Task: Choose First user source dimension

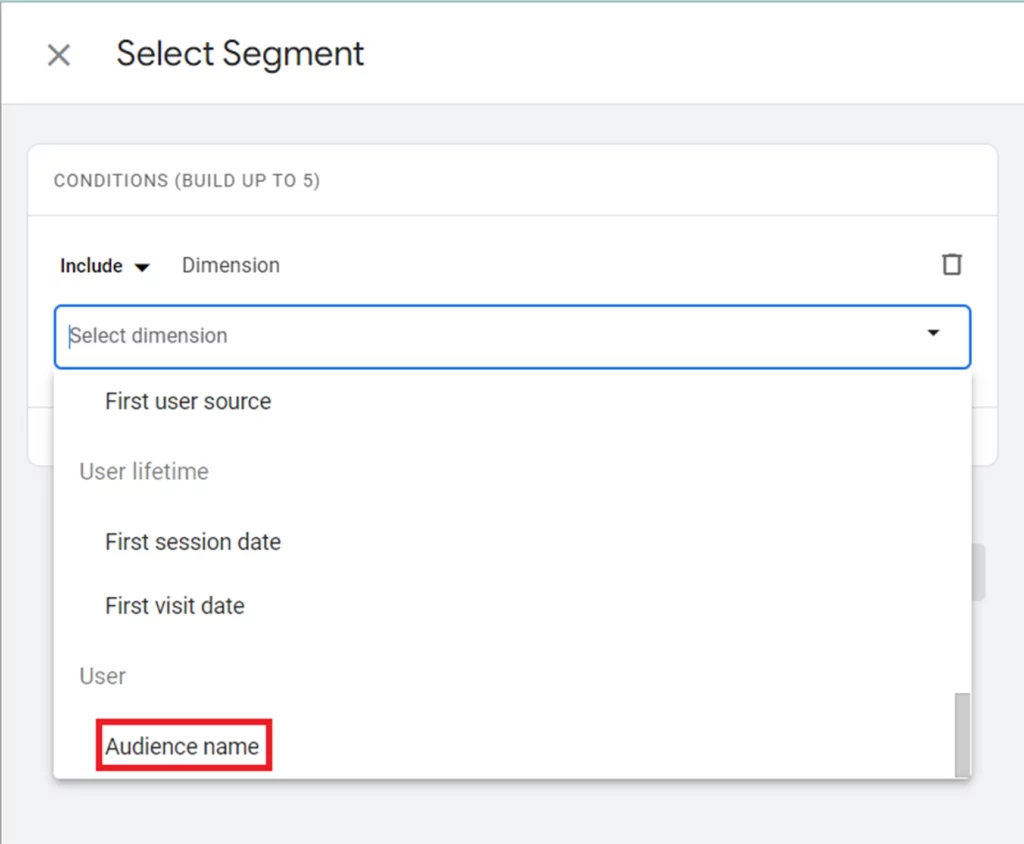Action: point(188,402)
